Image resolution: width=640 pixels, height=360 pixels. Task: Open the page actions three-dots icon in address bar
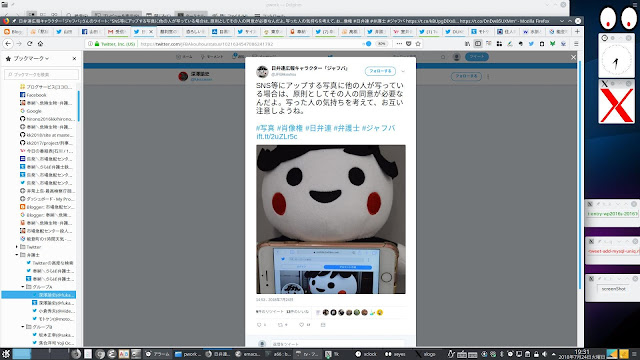coord(399,44)
